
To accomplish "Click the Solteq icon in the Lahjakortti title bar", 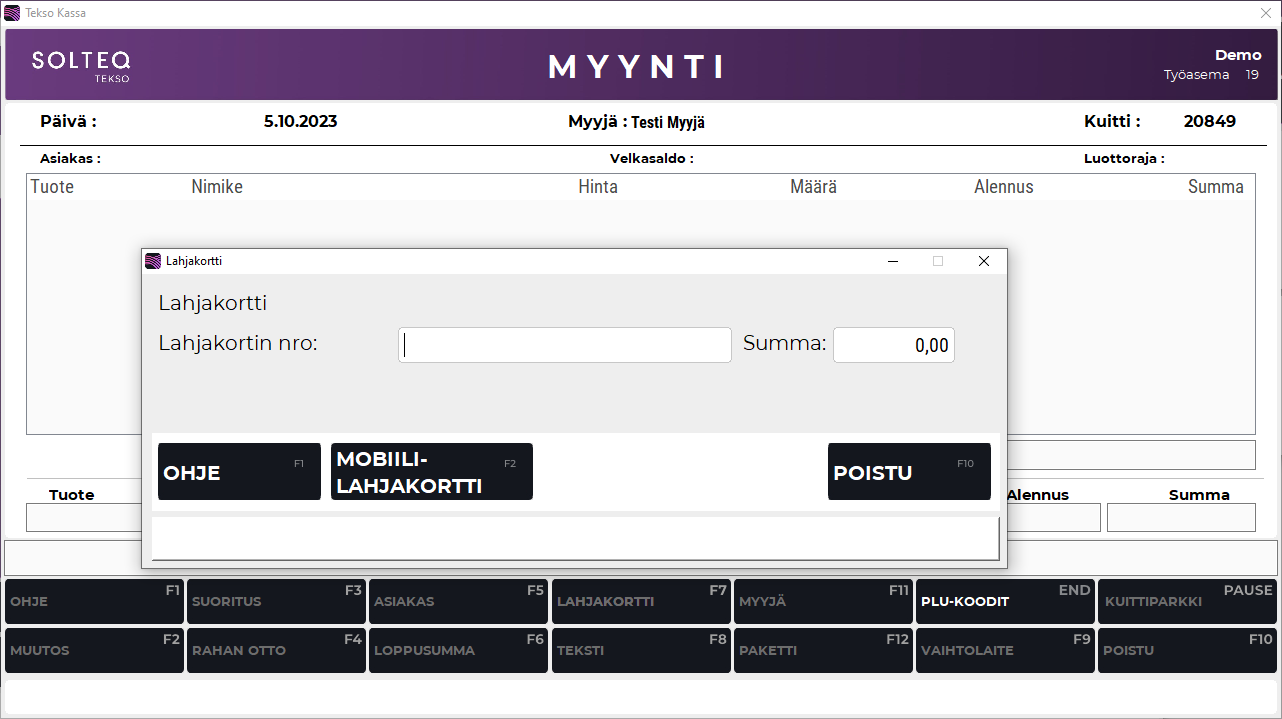I will point(153,260).
